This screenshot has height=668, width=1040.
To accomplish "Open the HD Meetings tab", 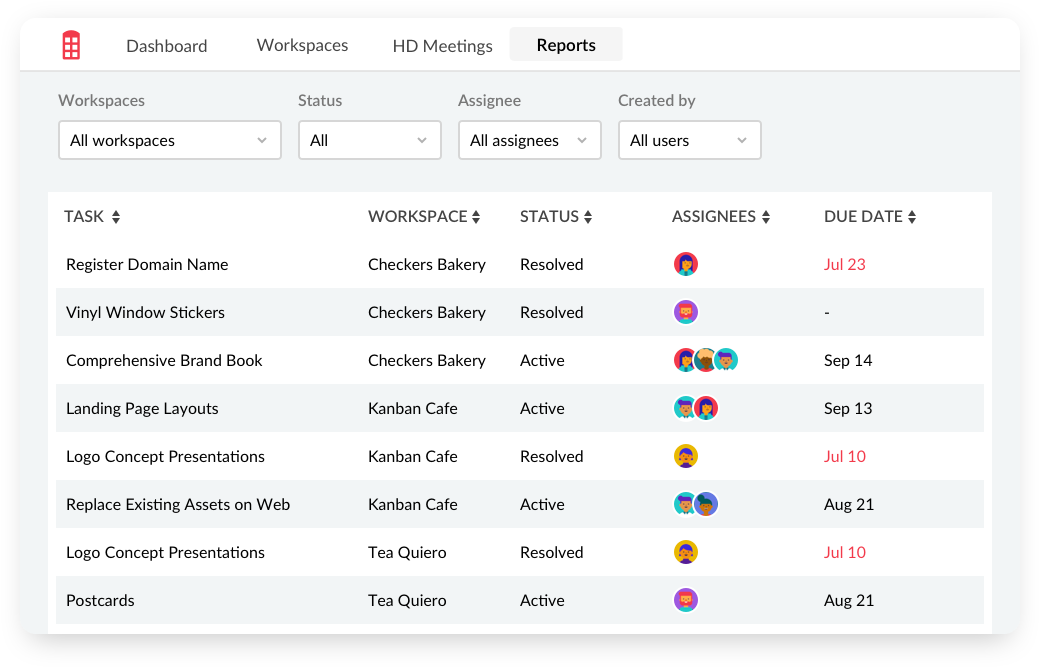I will point(442,46).
